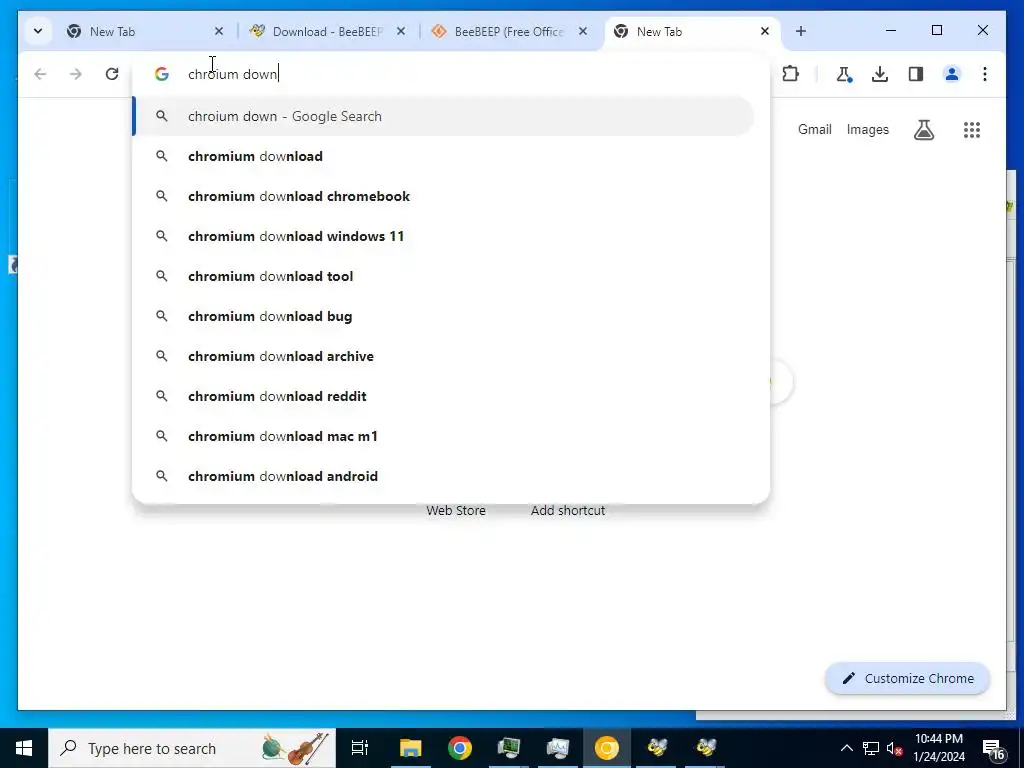Open the muted volume tray icon

coord(894,748)
